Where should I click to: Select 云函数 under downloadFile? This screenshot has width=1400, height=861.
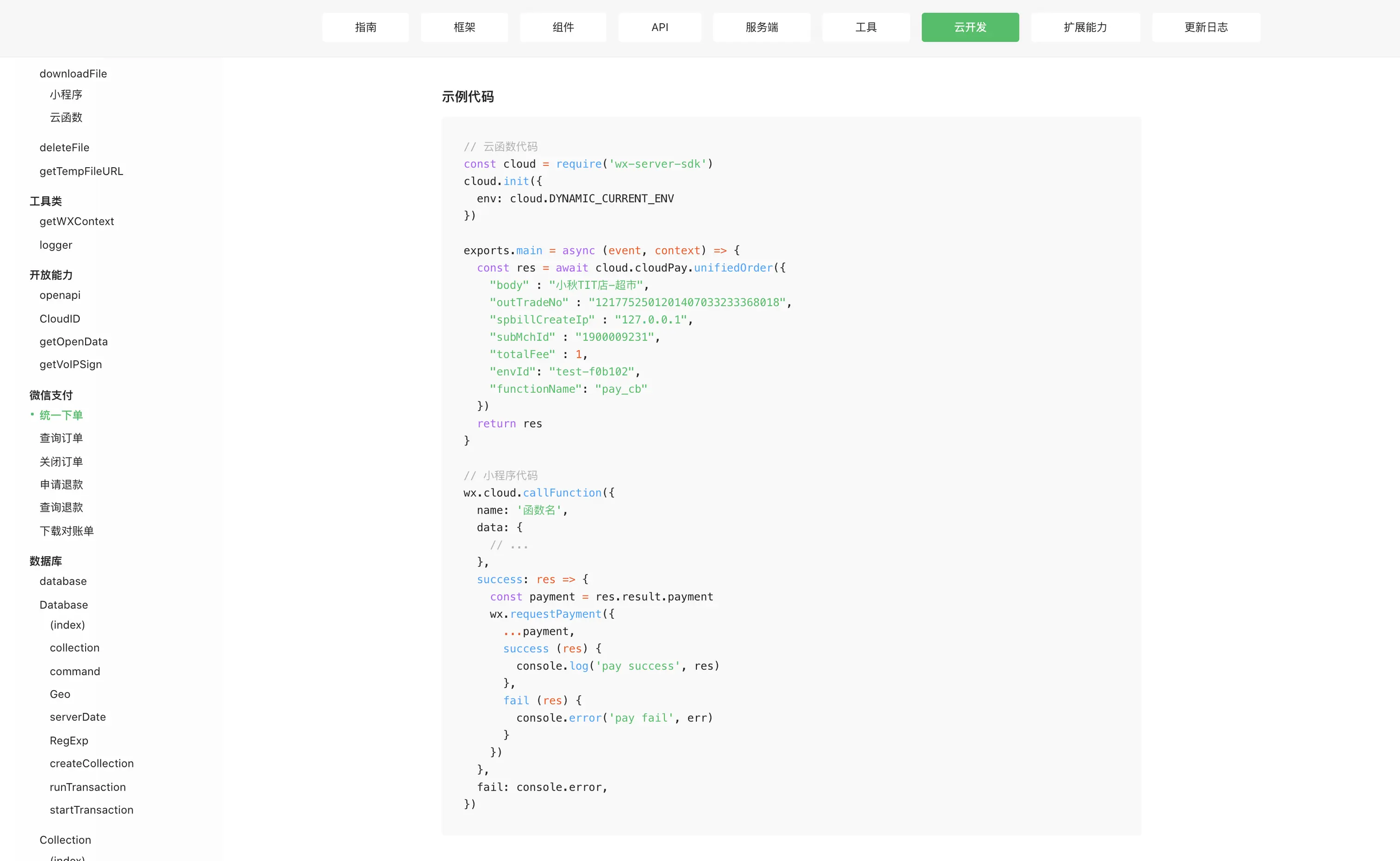tap(66, 117)
